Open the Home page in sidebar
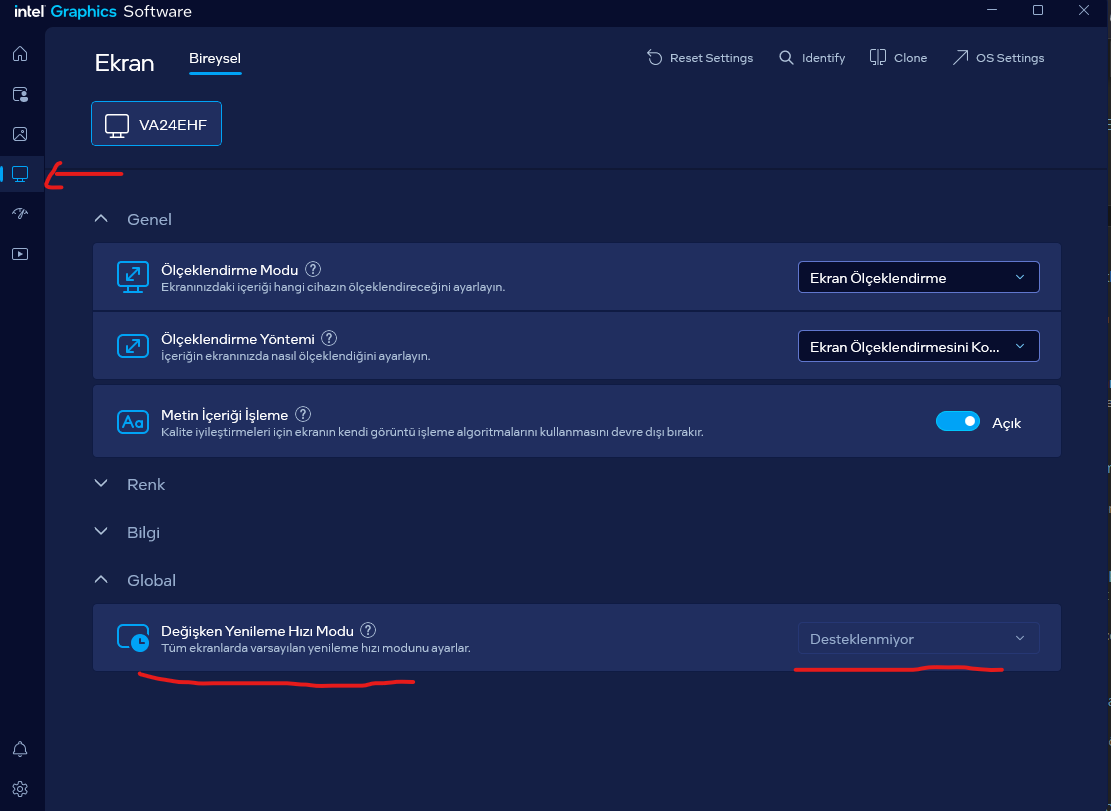1111x811 pixels. [x=20, y=54]
